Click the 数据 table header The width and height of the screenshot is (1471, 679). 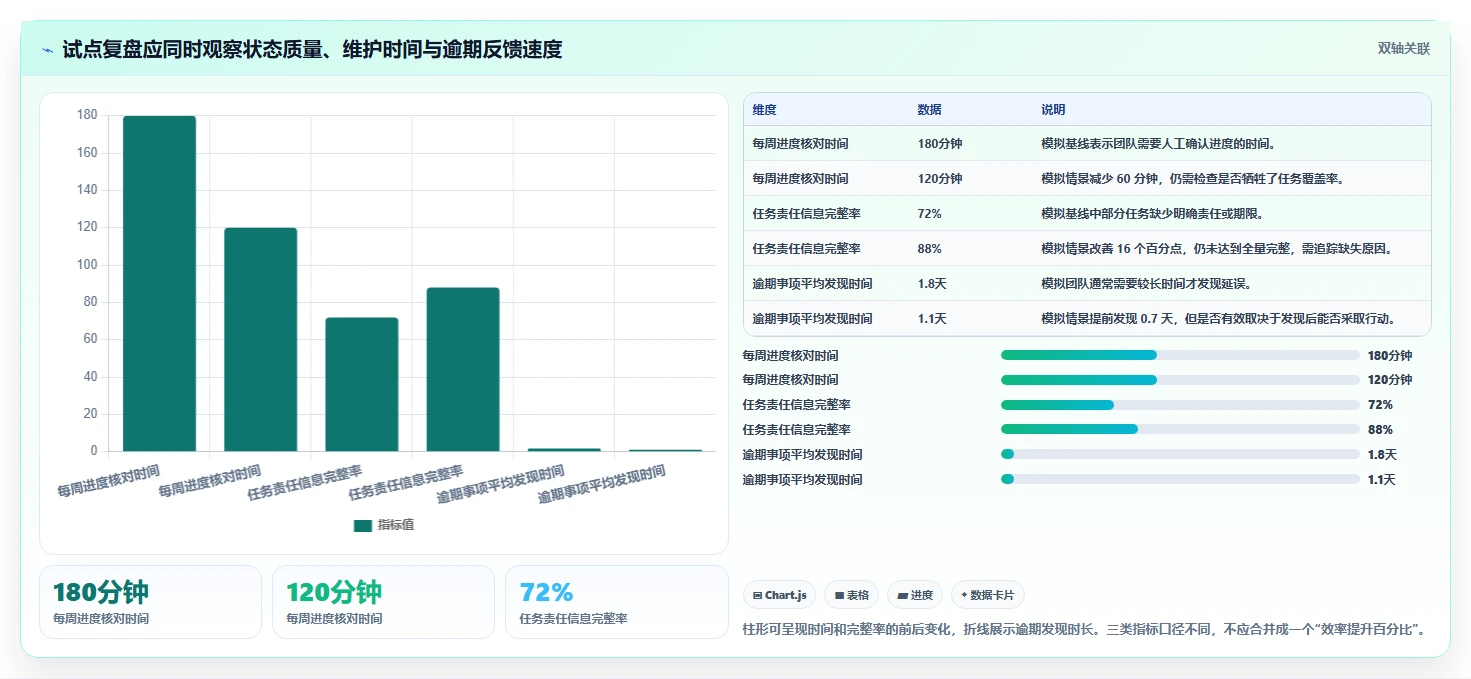click(x=929, y=110)
